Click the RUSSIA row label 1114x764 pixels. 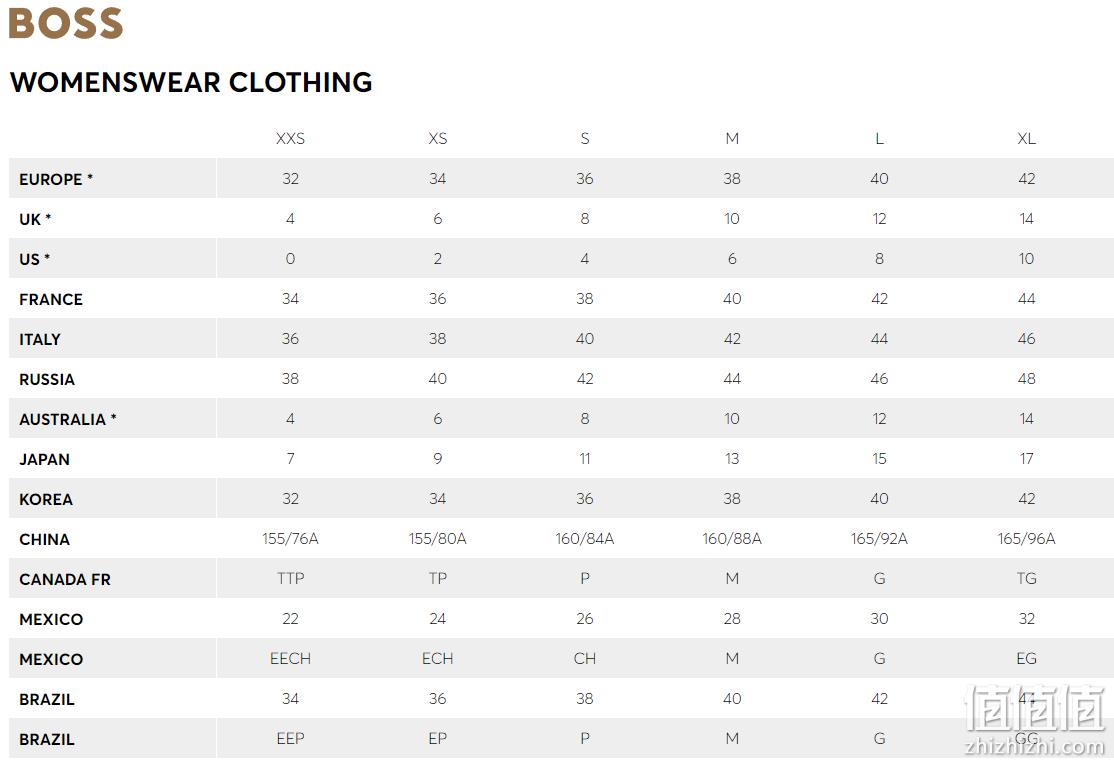pyautogui.click(x=47, y=380)
